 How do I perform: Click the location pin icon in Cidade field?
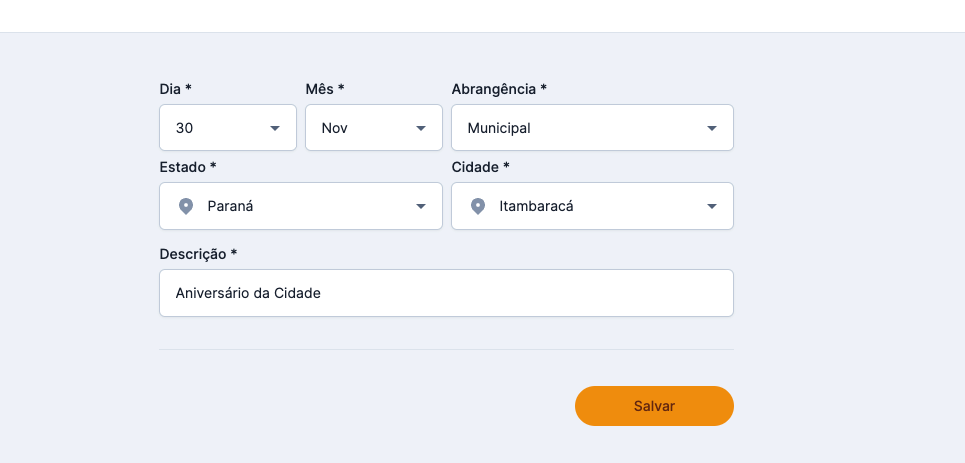pyautogui.click(x=478, y=207)
